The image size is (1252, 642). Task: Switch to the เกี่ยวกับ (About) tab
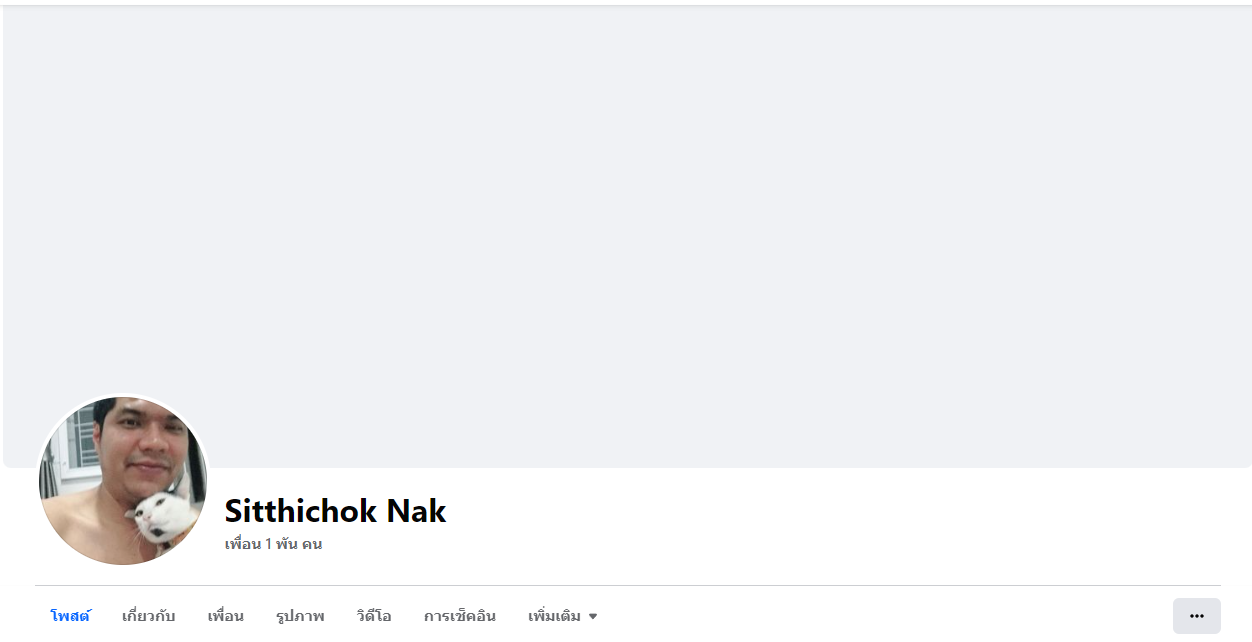point(148,616)
